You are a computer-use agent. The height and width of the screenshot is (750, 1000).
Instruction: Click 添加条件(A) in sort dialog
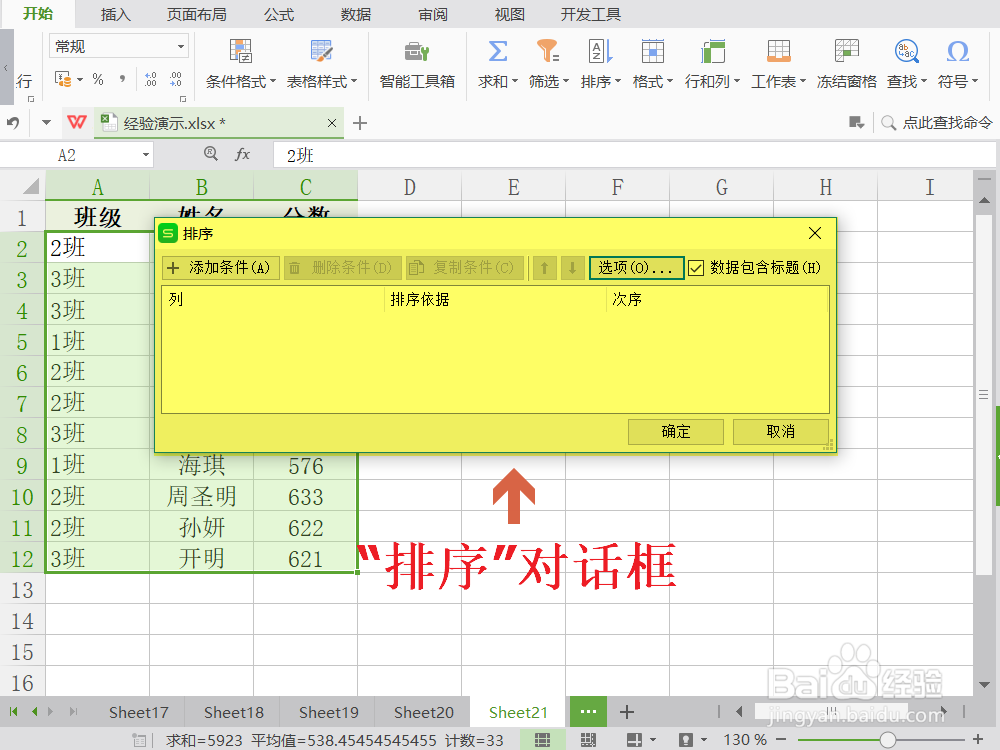[221, 268]
